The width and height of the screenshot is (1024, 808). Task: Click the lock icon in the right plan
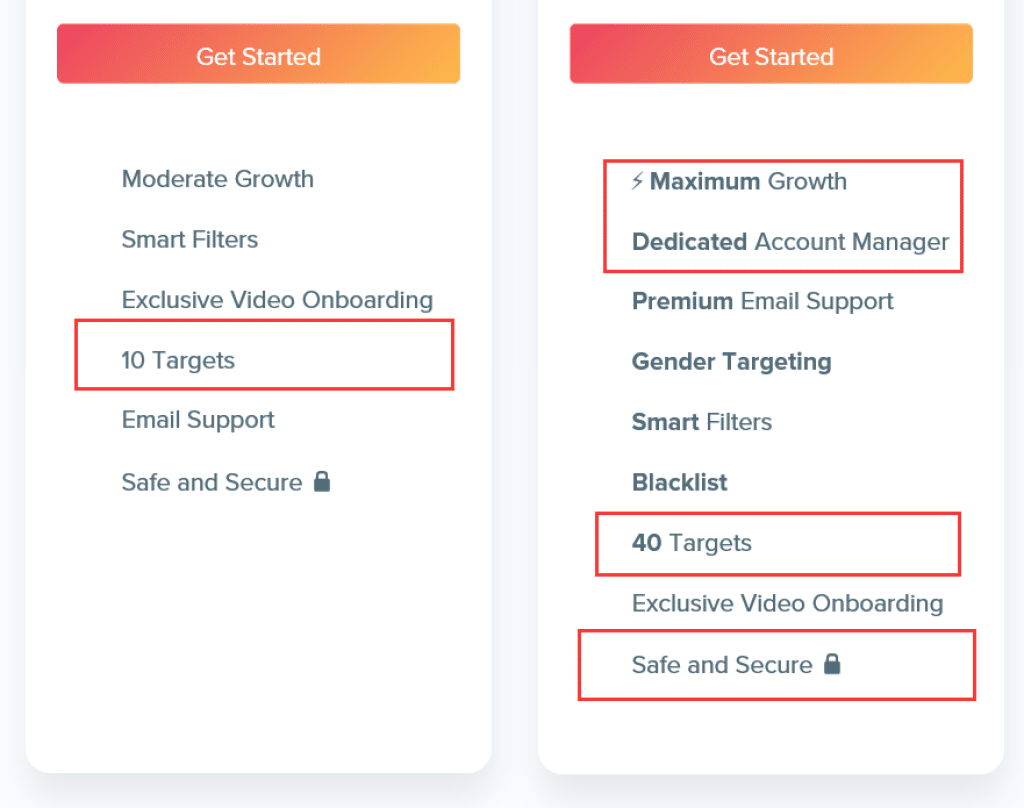832,664
